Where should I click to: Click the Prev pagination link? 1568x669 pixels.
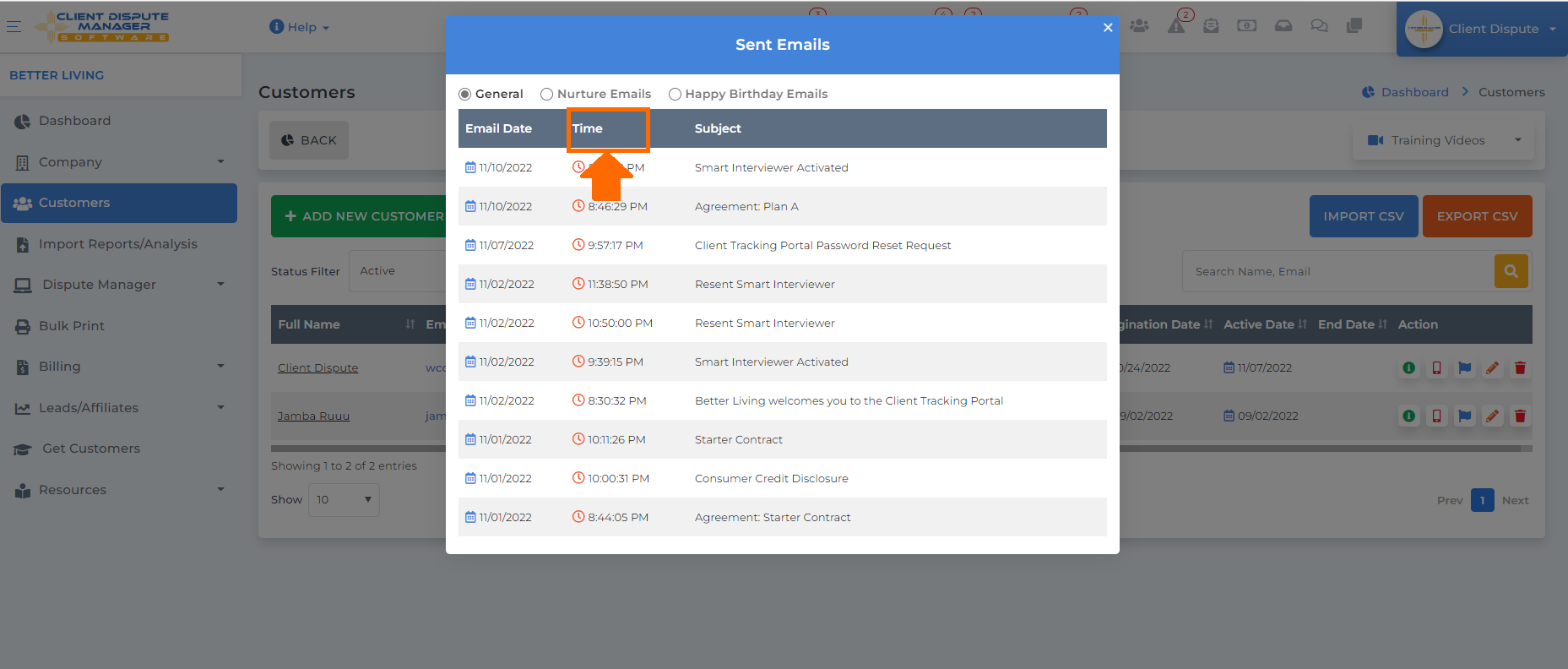(1450, 501)
